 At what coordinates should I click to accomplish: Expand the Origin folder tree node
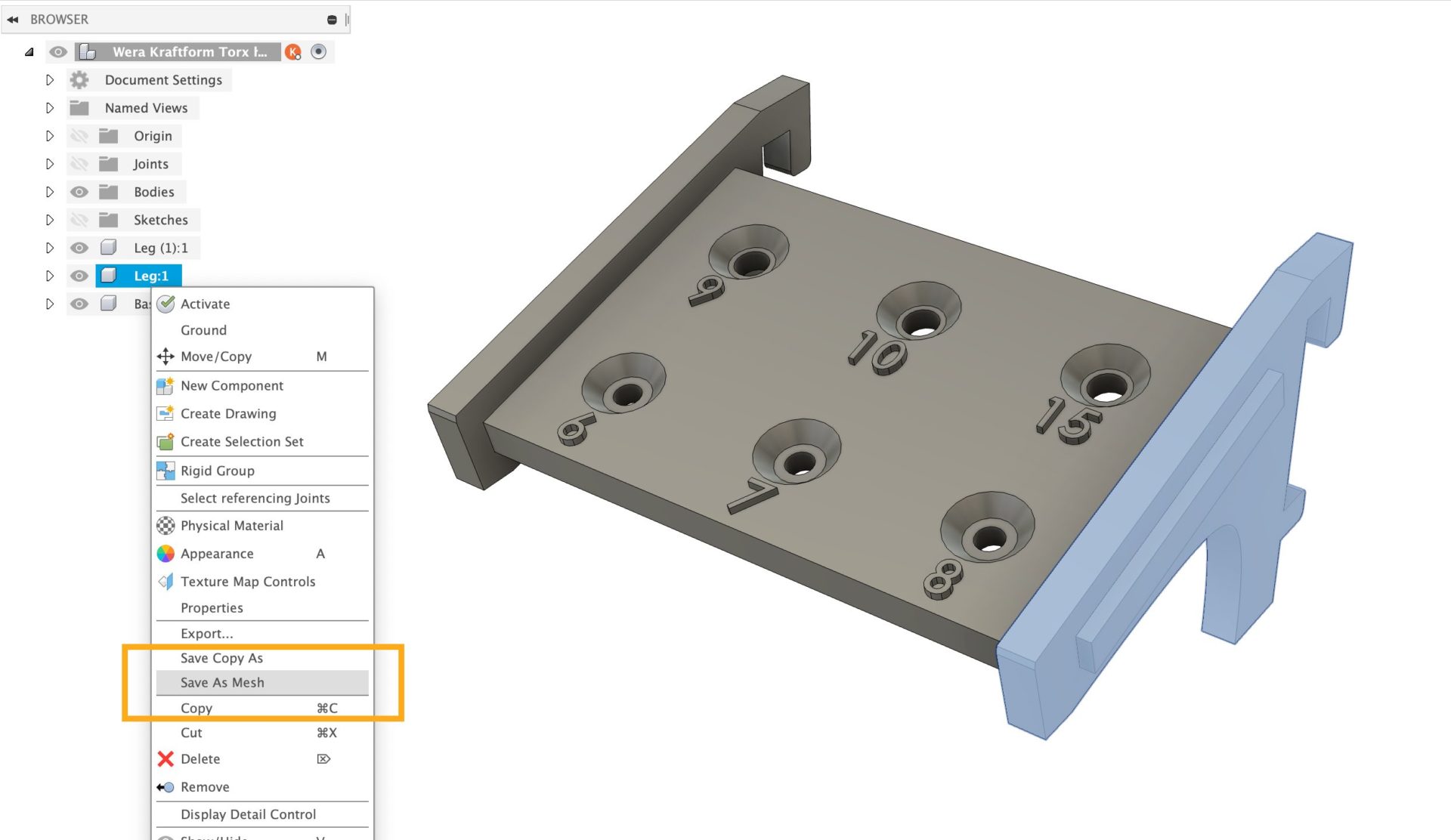point(50,136)
